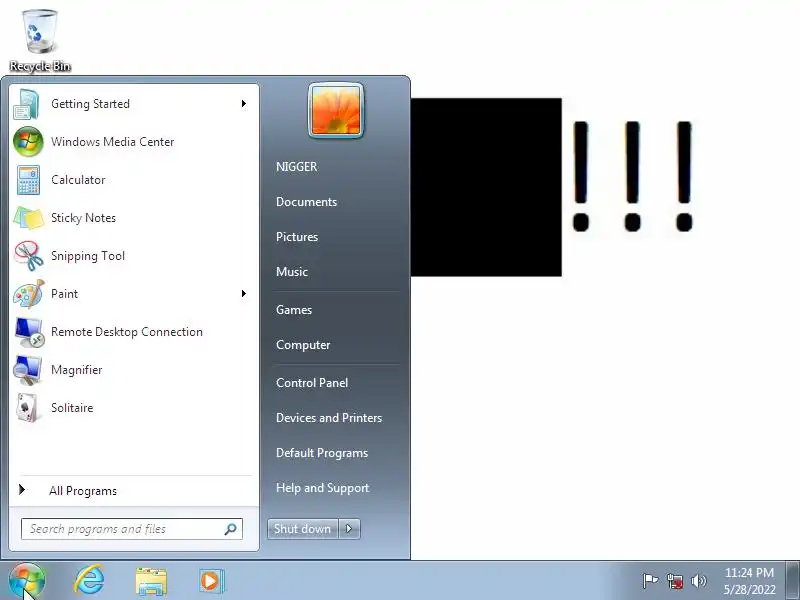The height and width of the screenshot is (600, 800).
Task: Click the Search programs and files box
Action: [x=132, y=529]
